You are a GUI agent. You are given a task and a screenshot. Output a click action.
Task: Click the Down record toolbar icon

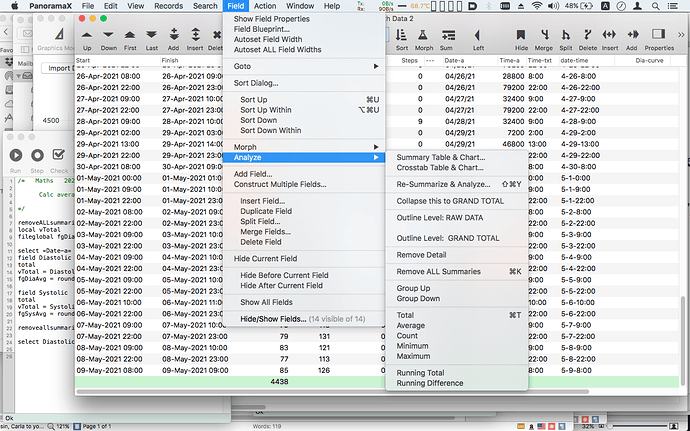pyautogui.click(x=108, y=35)
